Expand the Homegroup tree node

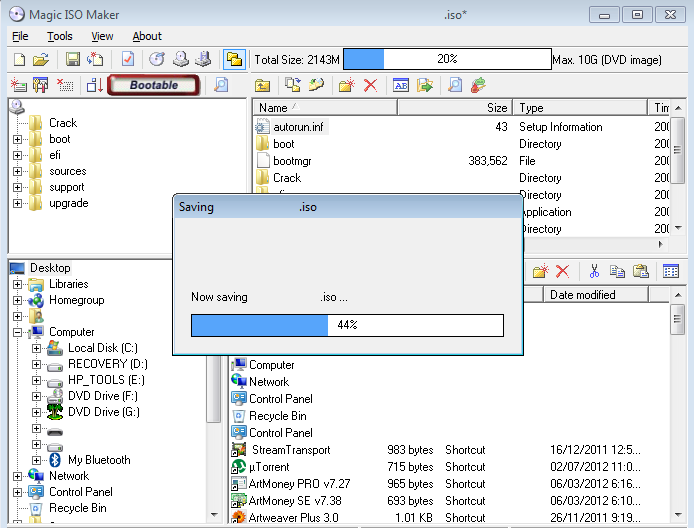17,300
